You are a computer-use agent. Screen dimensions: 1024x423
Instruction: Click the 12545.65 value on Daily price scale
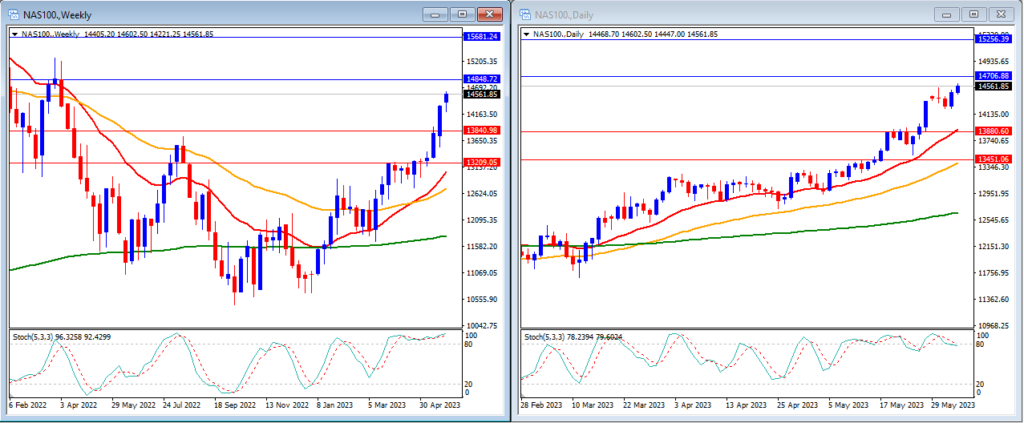pyautogui.click(x=993, y=220)
